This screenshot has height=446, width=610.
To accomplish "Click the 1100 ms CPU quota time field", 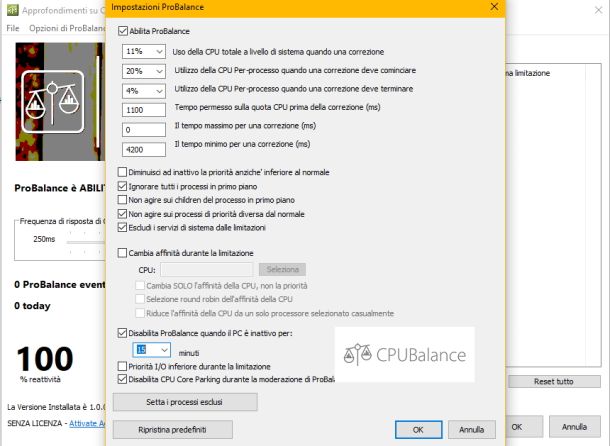I will click(144, 110).
